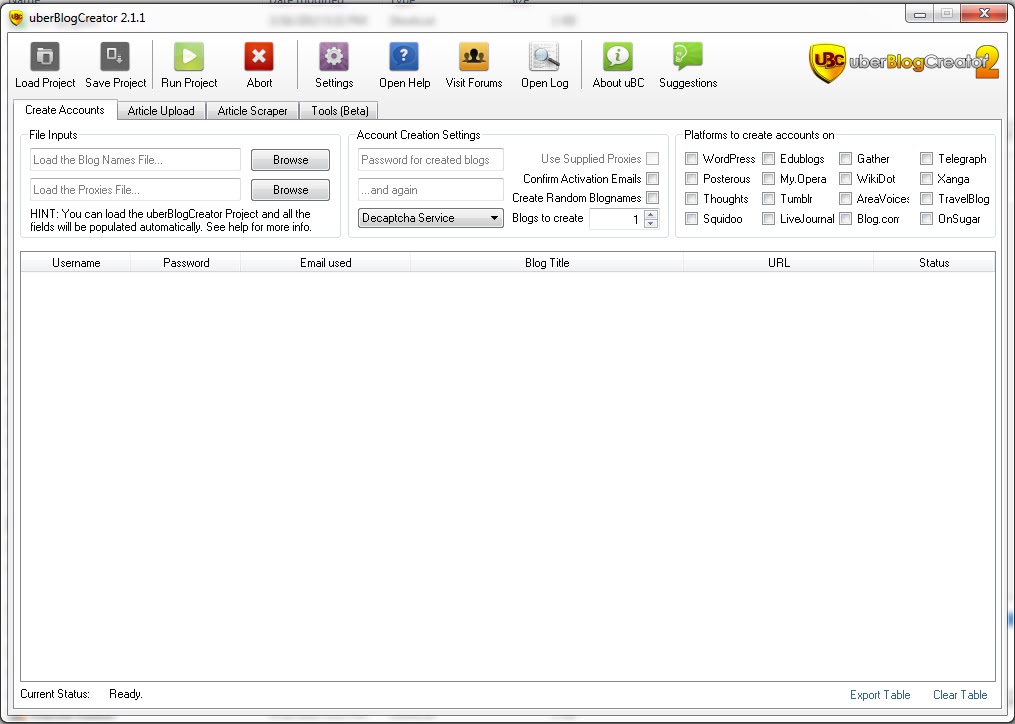
Task: Click the Clear Table link
Action: coord(960,695)
